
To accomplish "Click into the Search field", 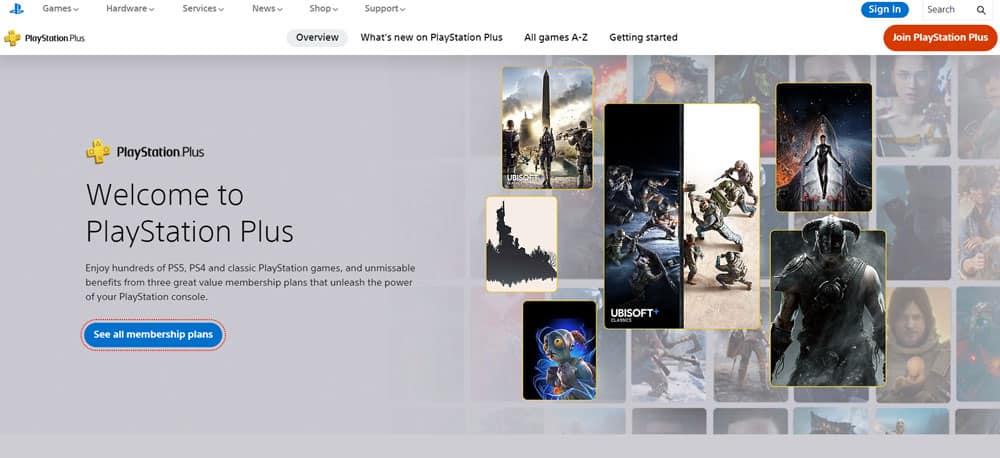I will [944, 10].
